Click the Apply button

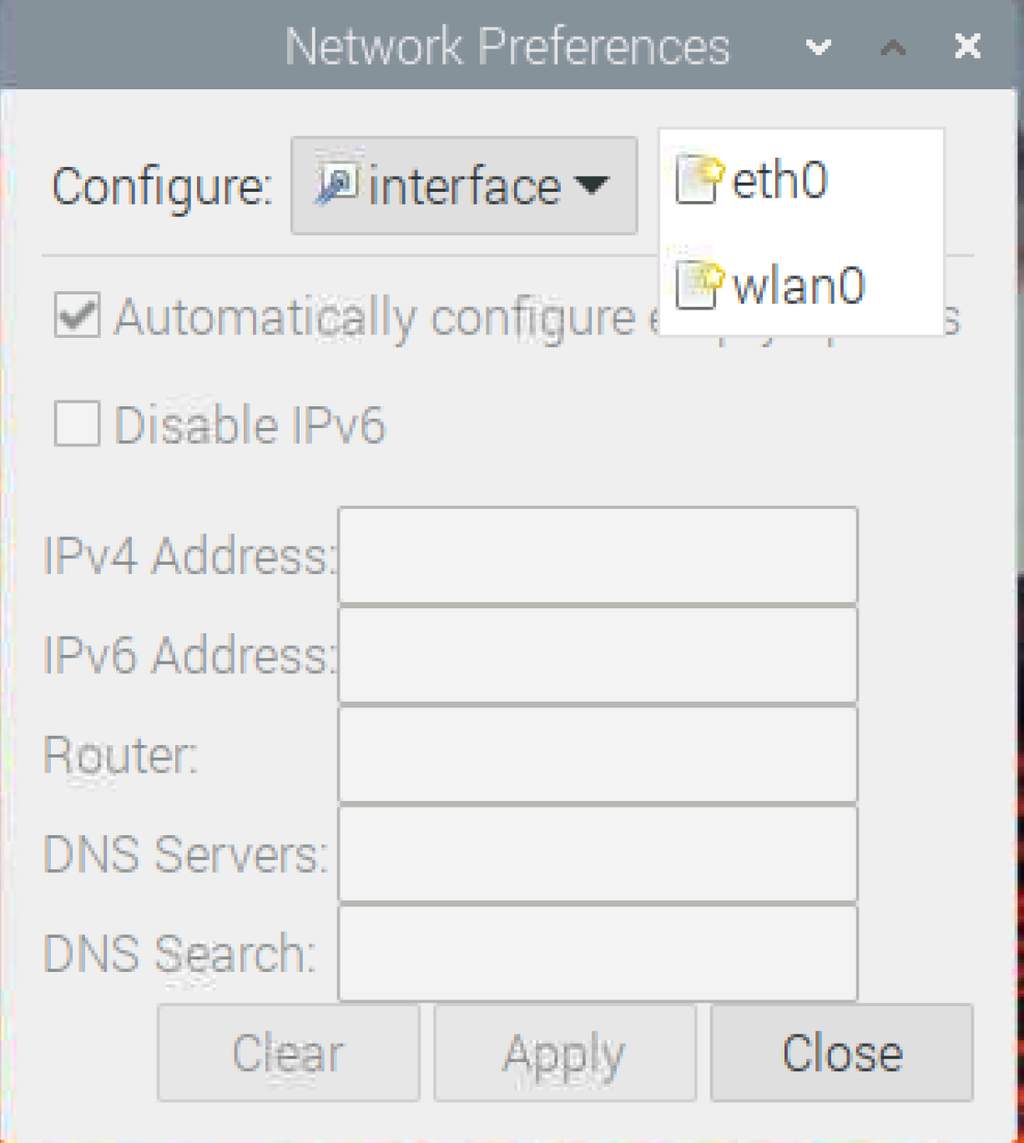[x=565, y=1053]
